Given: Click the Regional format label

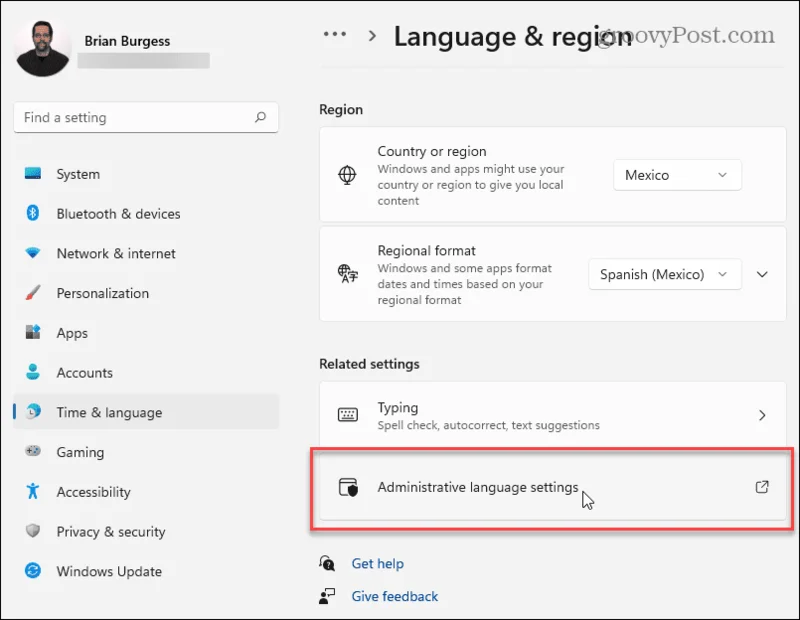Looking at the screenshot, I should 427,251.
